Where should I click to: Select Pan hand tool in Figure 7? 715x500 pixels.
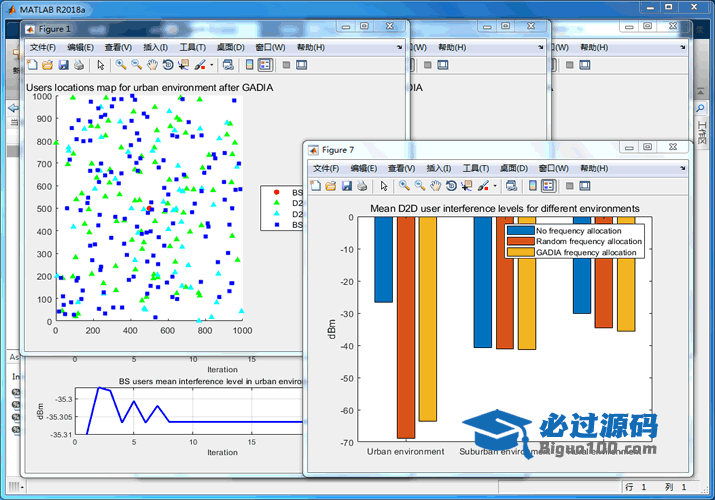(x=435, y=186)
